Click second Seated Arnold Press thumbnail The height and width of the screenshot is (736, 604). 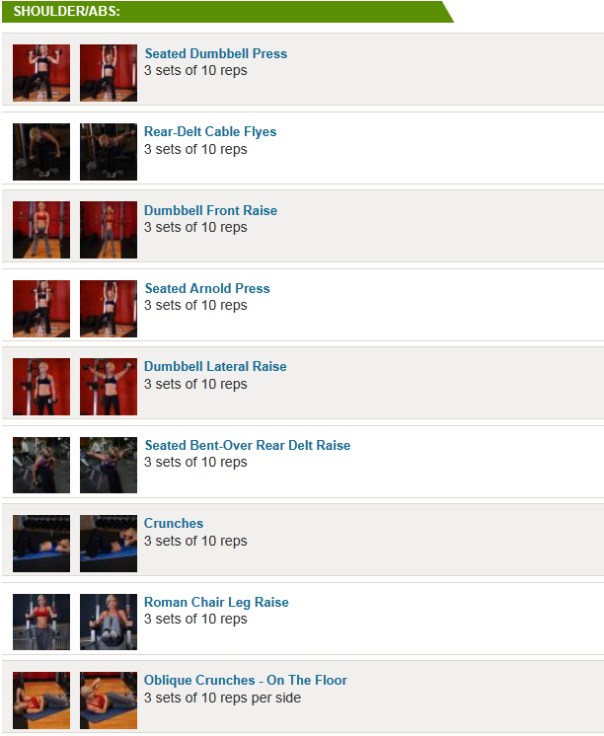108,308
